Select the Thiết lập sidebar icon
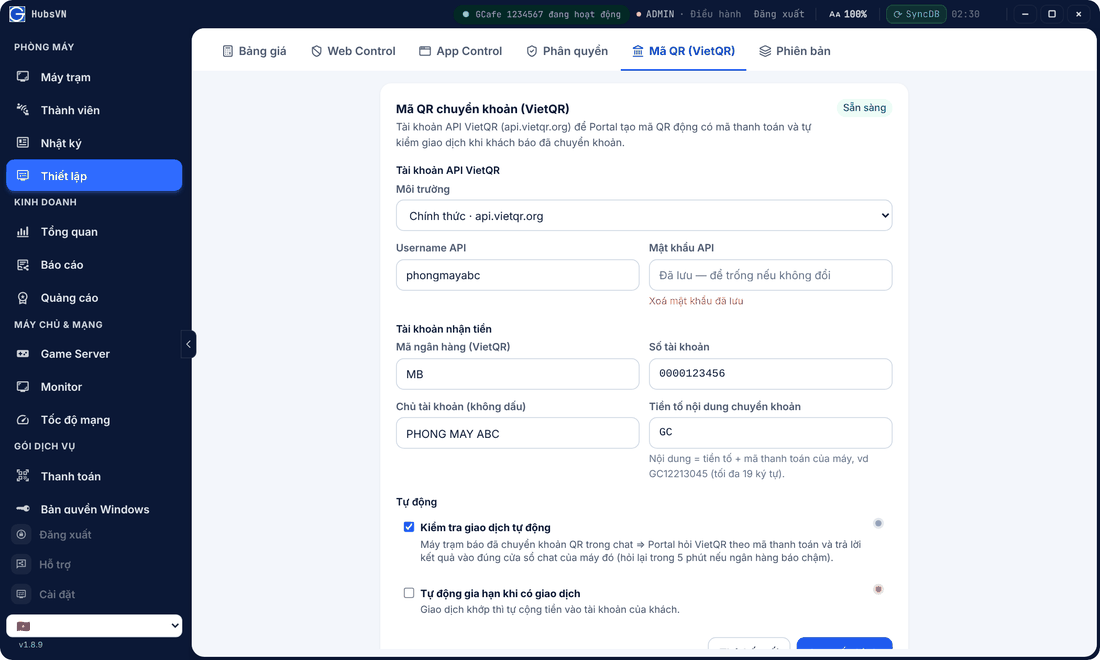 click(x=22, y=175)
